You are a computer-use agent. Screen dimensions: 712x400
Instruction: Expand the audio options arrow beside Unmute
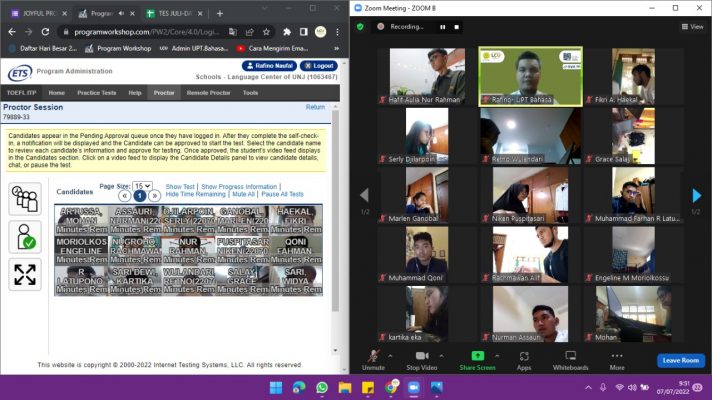pos(390,354)
